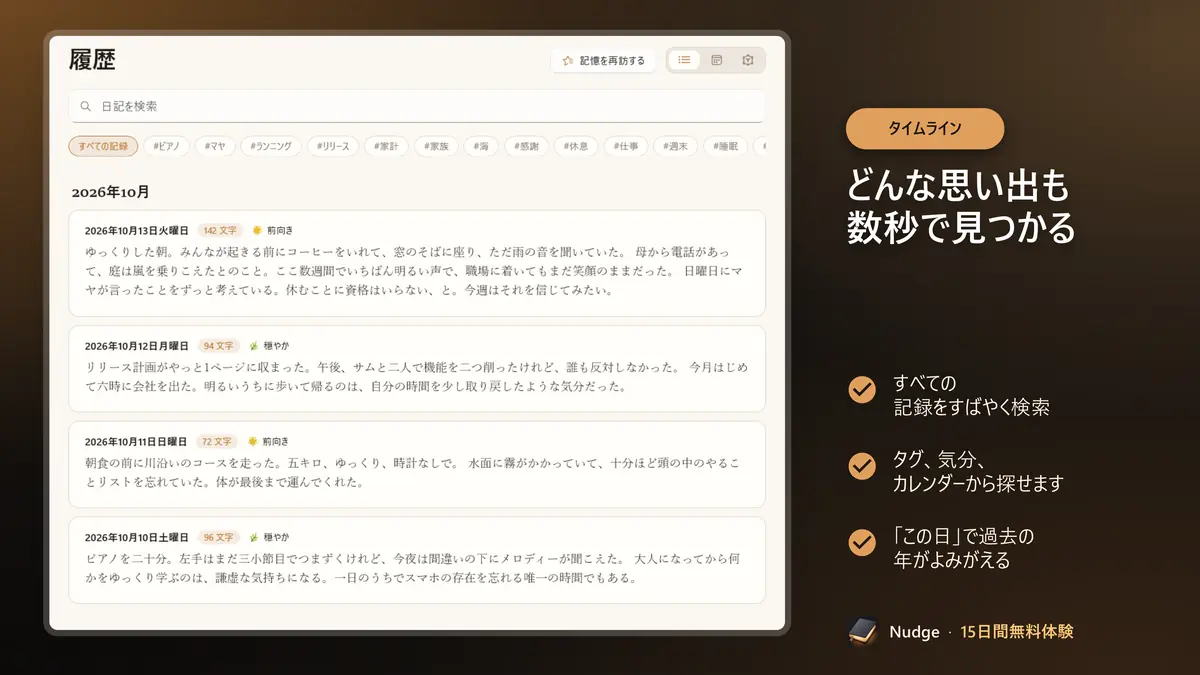Screen dimensions: 1200x675
Task: Select the すべての記録 filter chip
Action: pyautogui.click(x=103, y=146)
